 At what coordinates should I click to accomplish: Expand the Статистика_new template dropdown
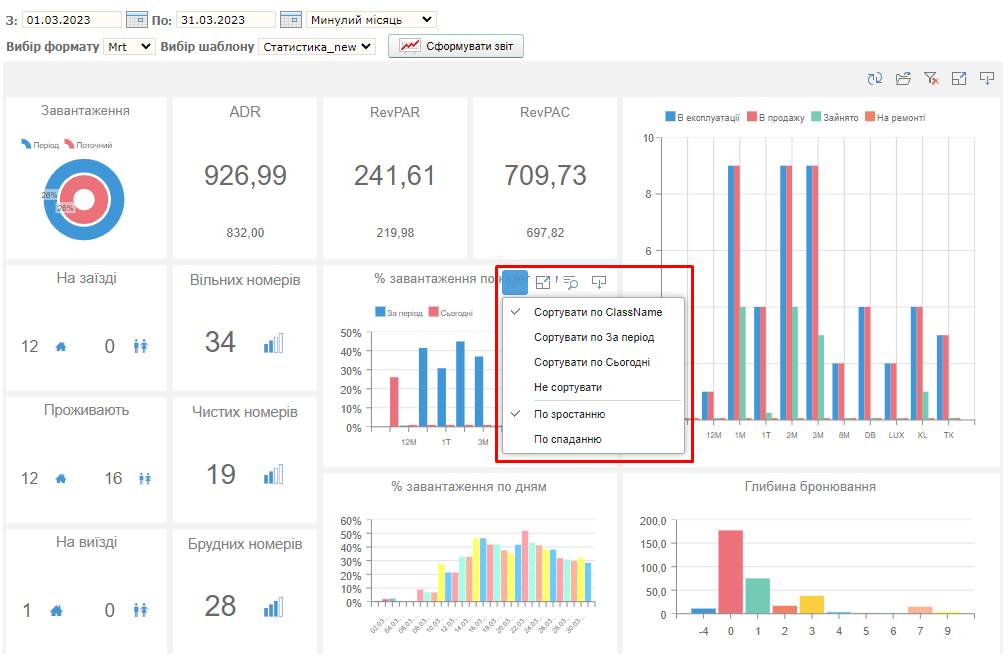[316, 46]
